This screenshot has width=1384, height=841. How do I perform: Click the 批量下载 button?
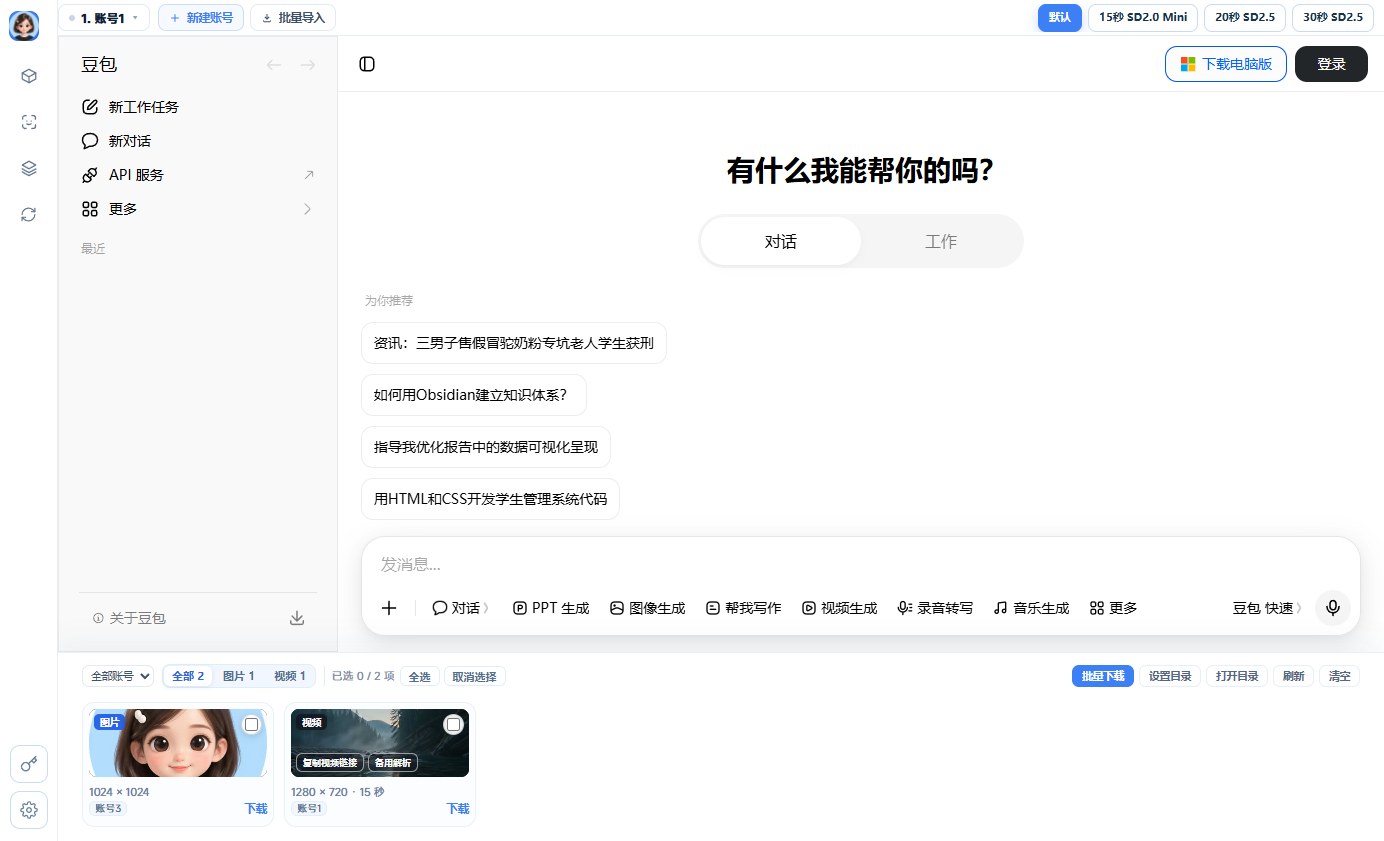point(1103,676)
